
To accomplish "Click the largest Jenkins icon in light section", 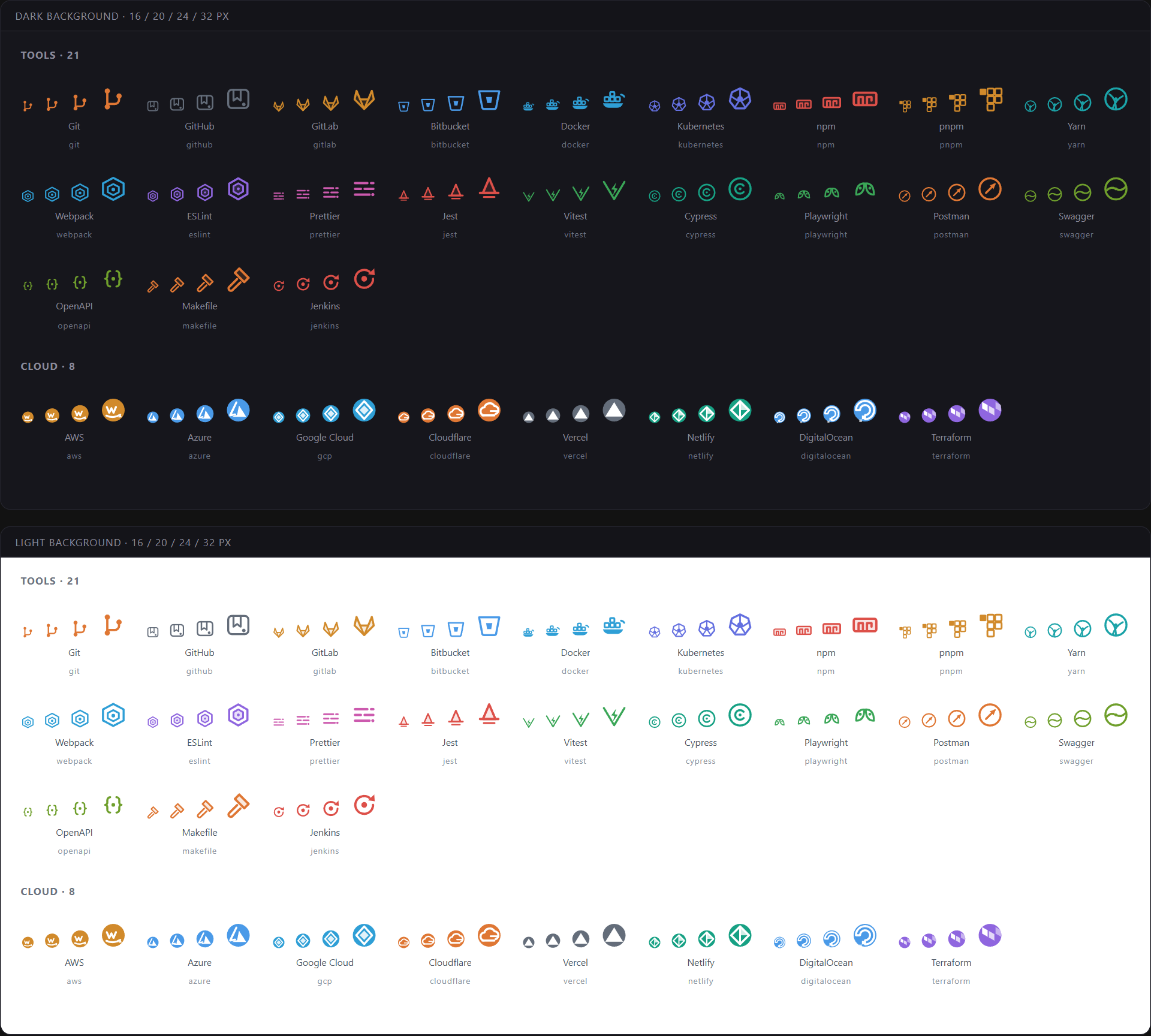I will (364, 805).
